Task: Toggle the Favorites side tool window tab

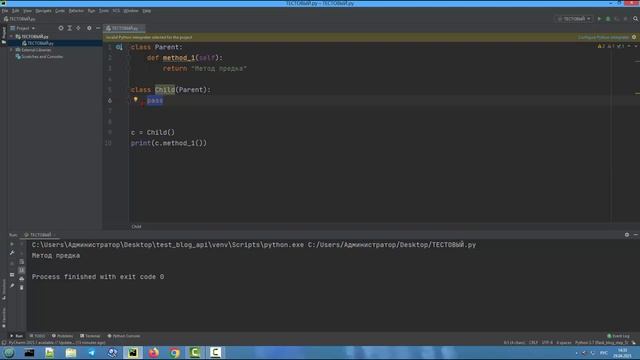Action: pos(4,318)
